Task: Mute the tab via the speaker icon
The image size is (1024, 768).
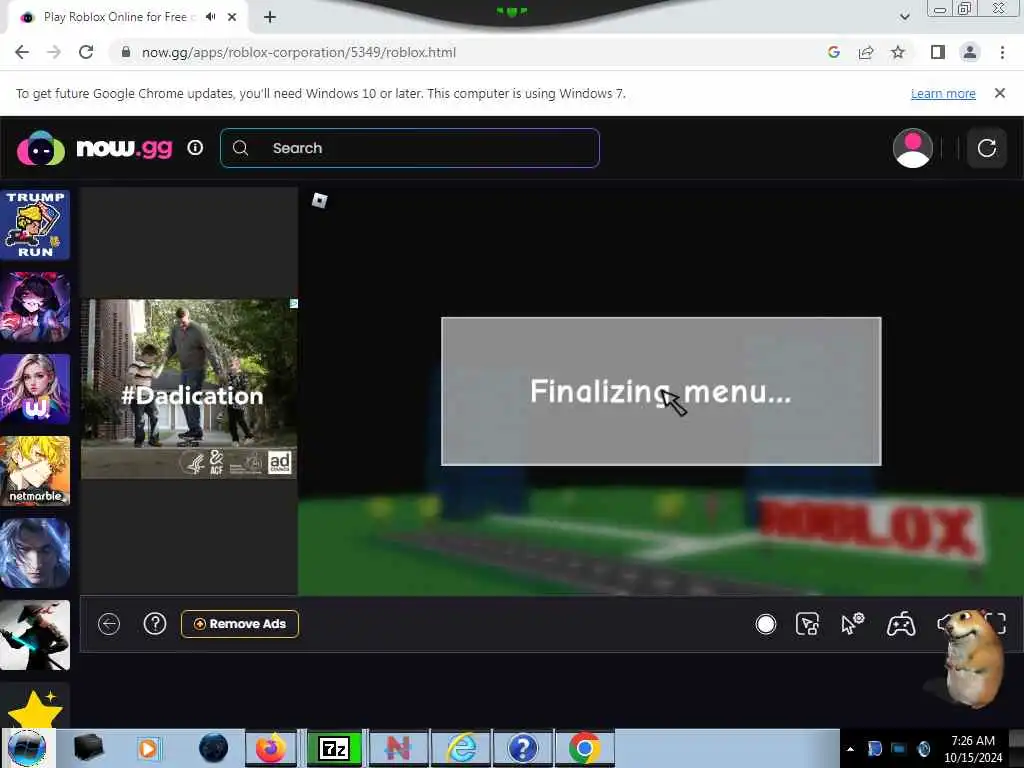Action: (210, 17)
